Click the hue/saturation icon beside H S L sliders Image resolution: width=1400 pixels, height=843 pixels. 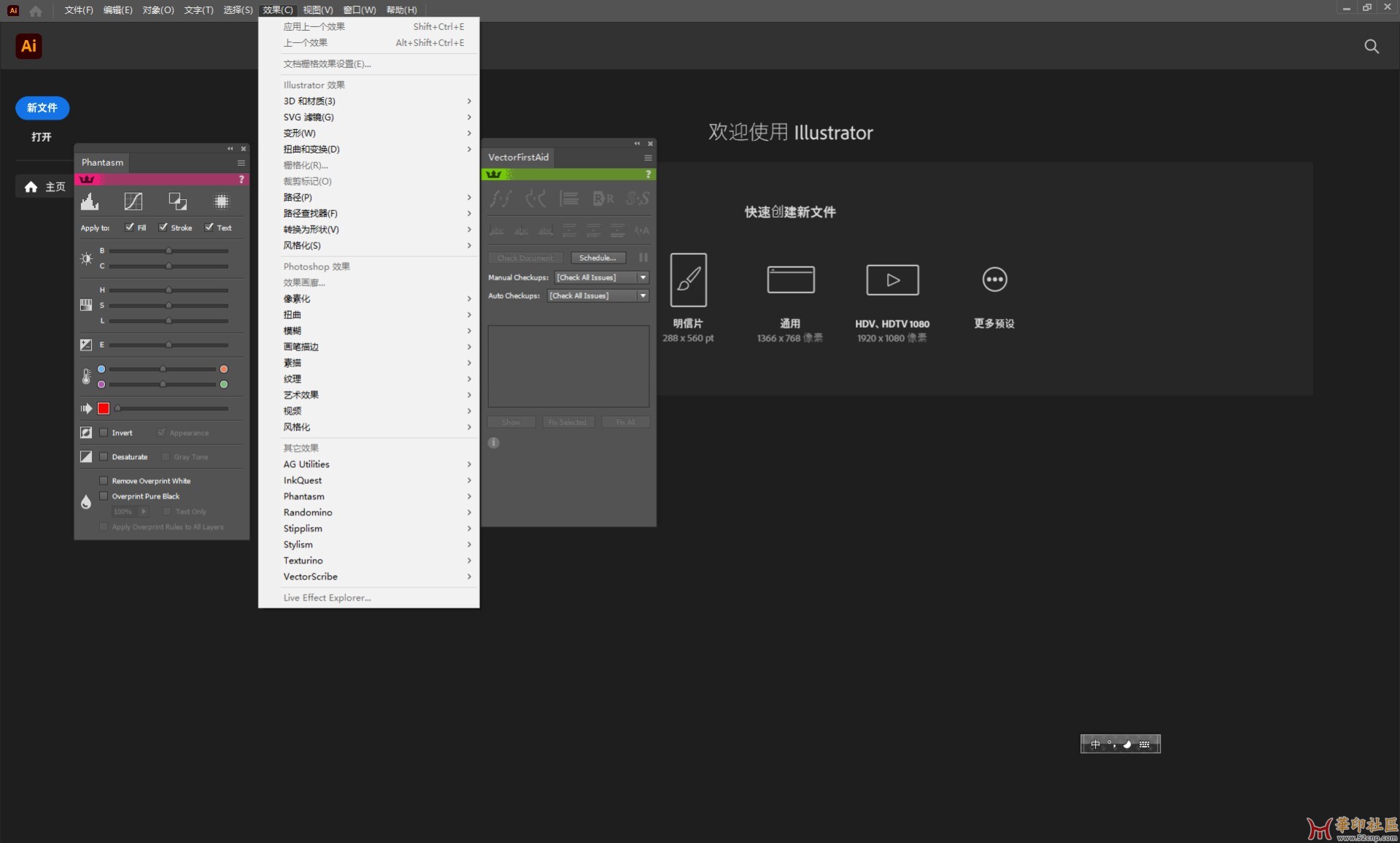86,305
